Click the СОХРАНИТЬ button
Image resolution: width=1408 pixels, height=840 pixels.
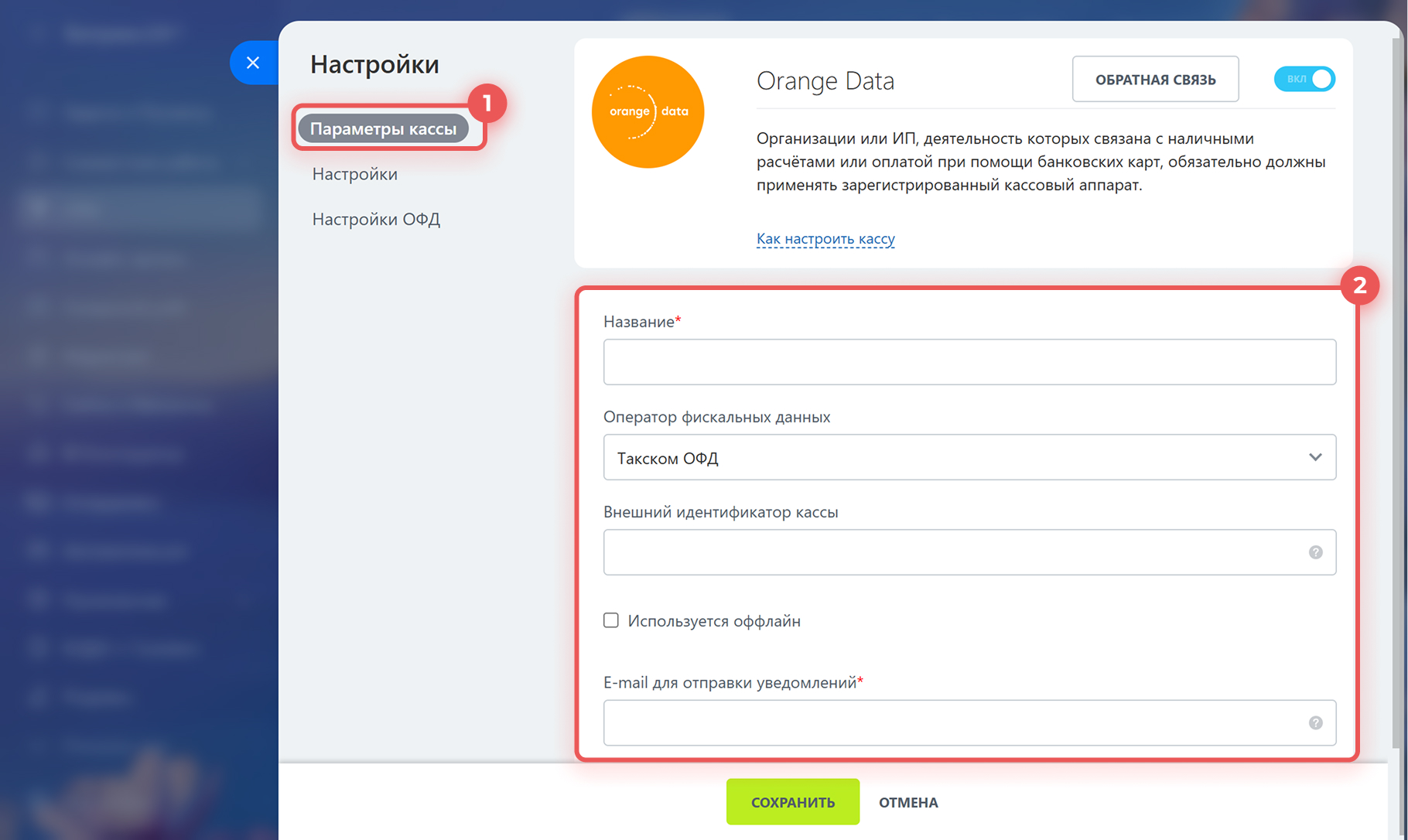[x=792, y=802]
